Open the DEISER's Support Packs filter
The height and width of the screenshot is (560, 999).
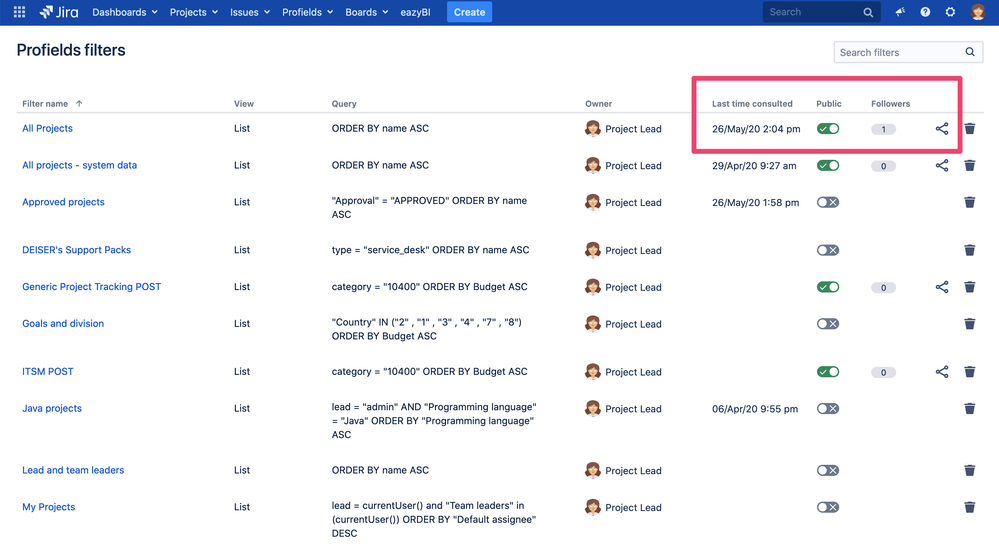[76, 250]
